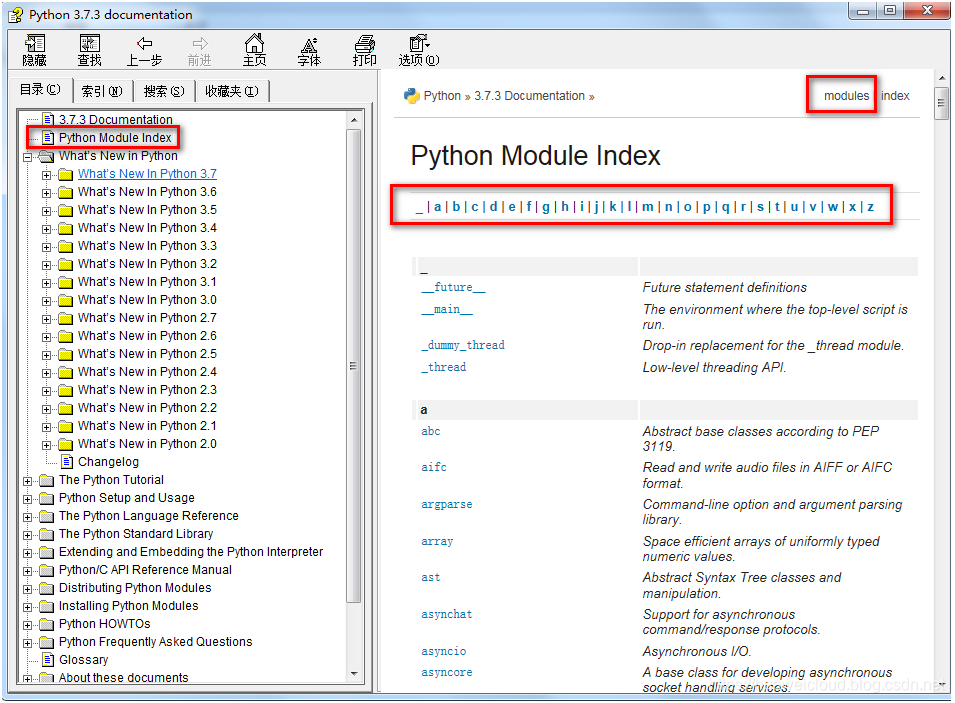Open the _dummy_thread module link
The height and width of the screenshot is (703, 955).
(x=463, y=345)
